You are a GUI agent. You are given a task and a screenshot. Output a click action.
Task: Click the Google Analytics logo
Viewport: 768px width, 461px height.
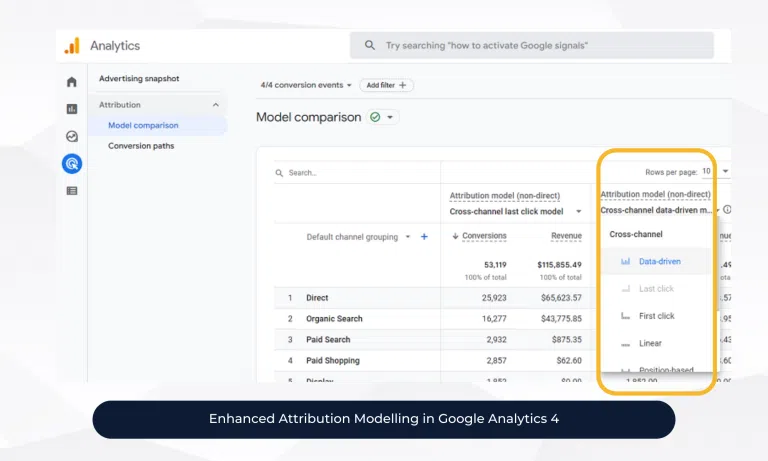(72, 46)
